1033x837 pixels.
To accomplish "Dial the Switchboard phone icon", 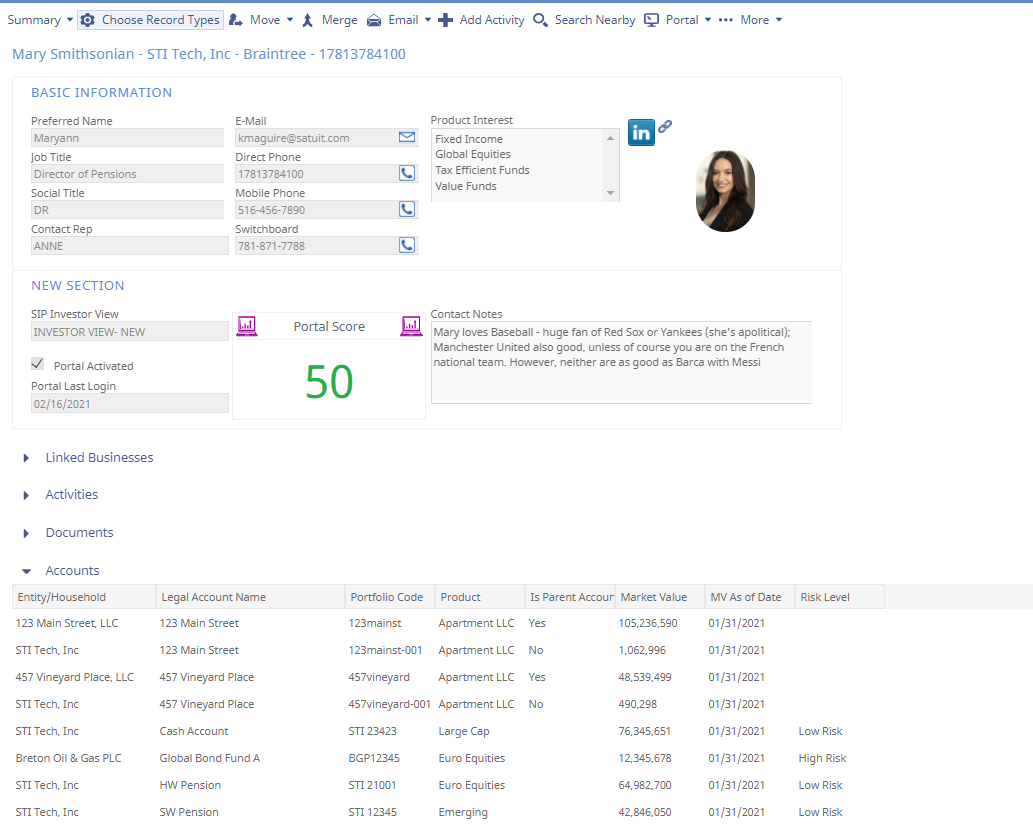I will [x=407, y=245].
